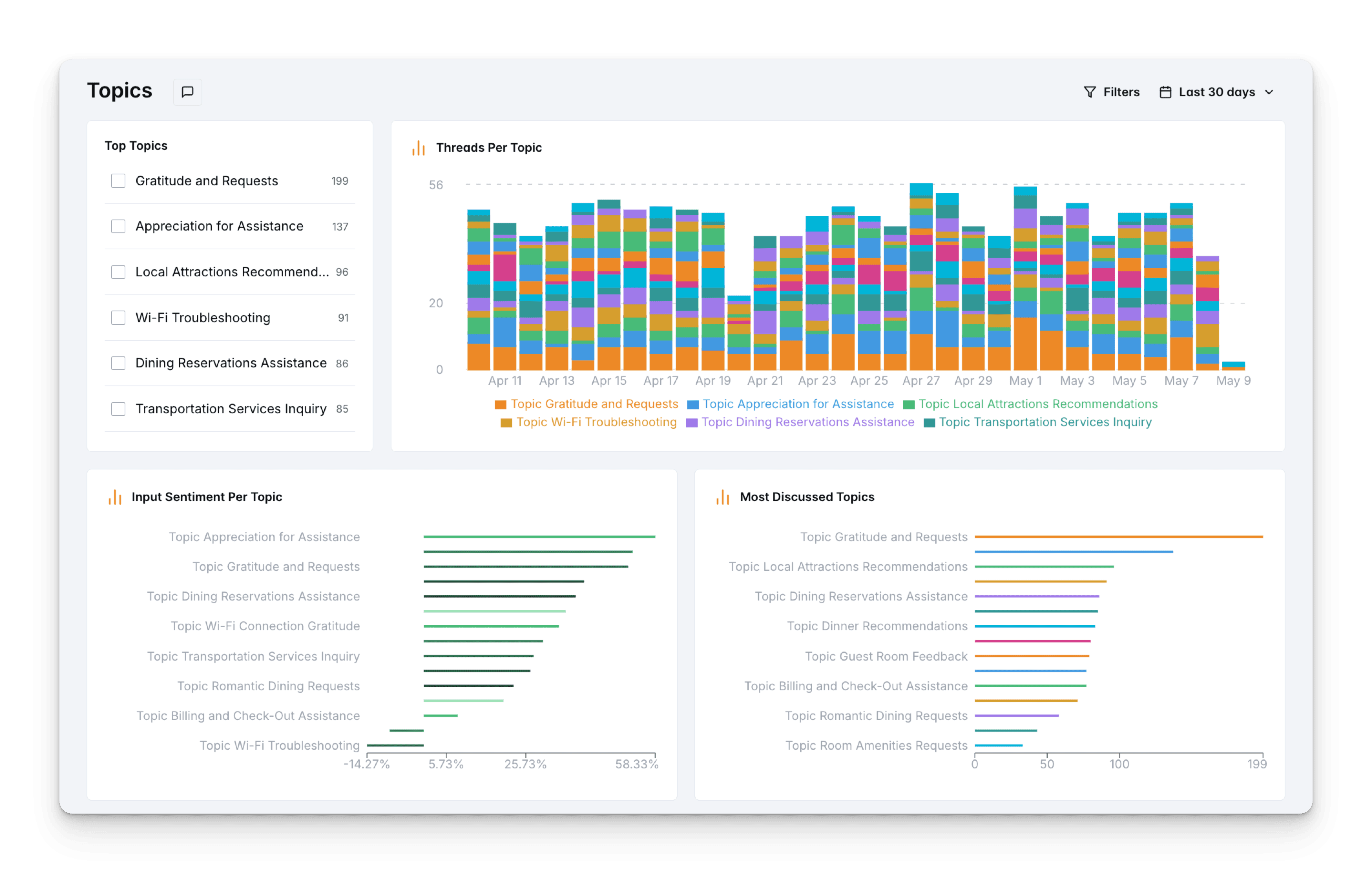Expand the Last 30 days chevron
The height and width of the screenshot is (873, 1372).
(1269, 92)
